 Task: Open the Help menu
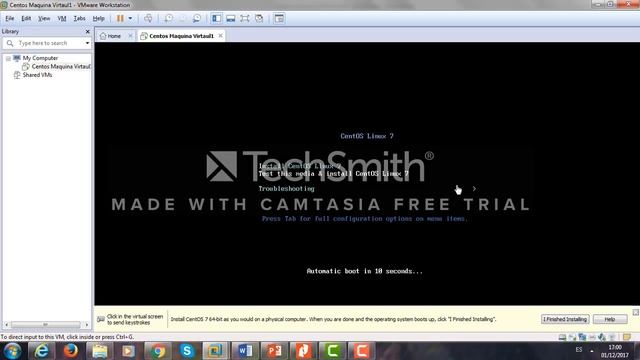click(x=98, y=18)
